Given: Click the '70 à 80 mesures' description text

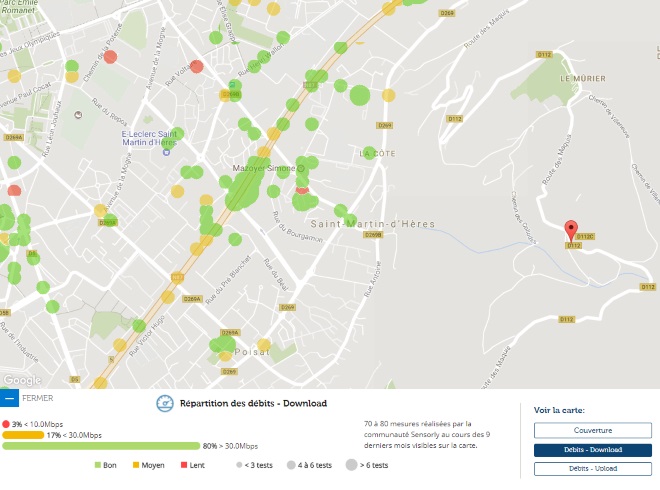Looking at the screenshot, I should click(426, 434).
